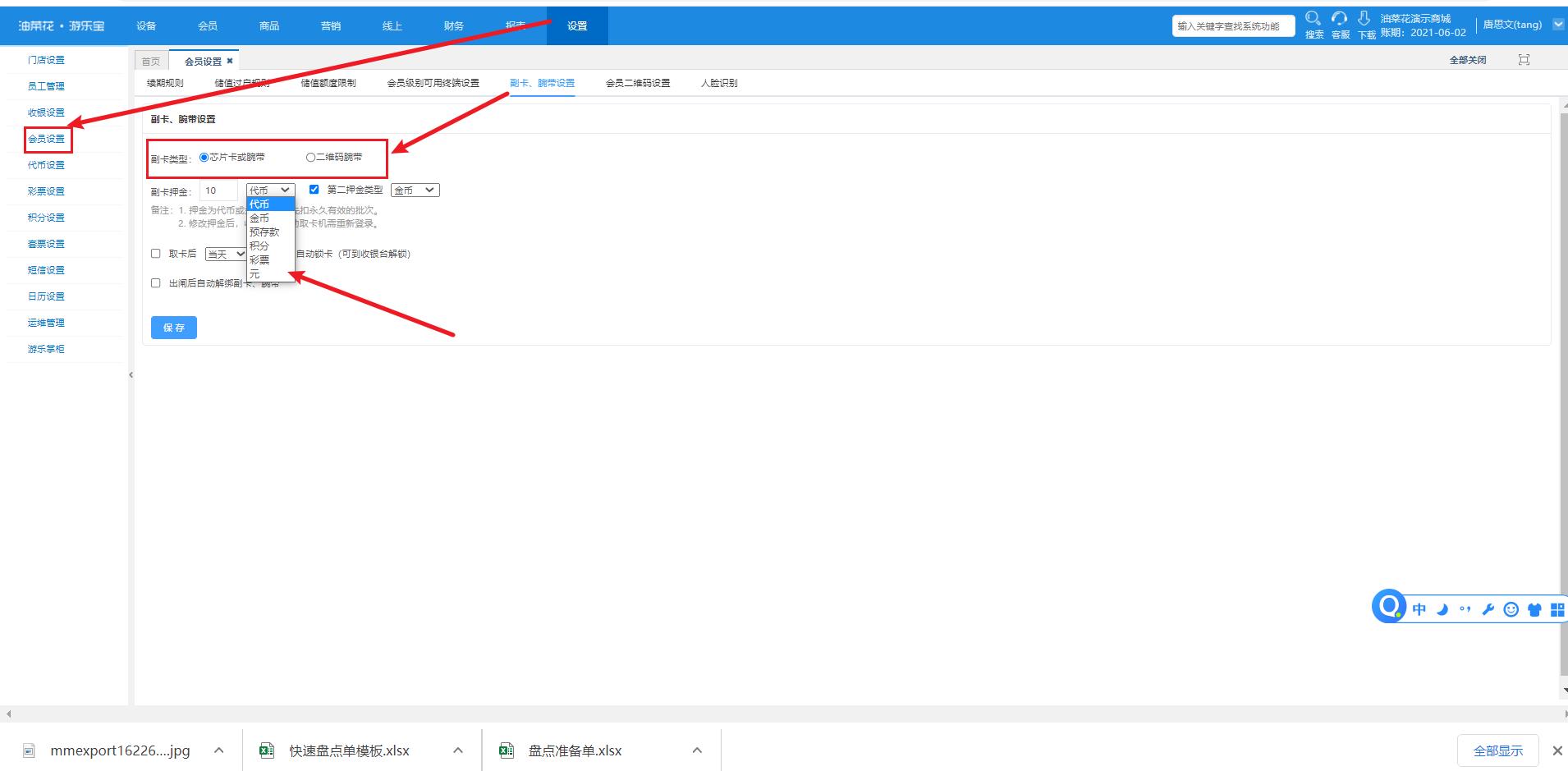1568x771 pixels.
Task: Open 客服 headset support icon
Action: tap(1339, 18)
